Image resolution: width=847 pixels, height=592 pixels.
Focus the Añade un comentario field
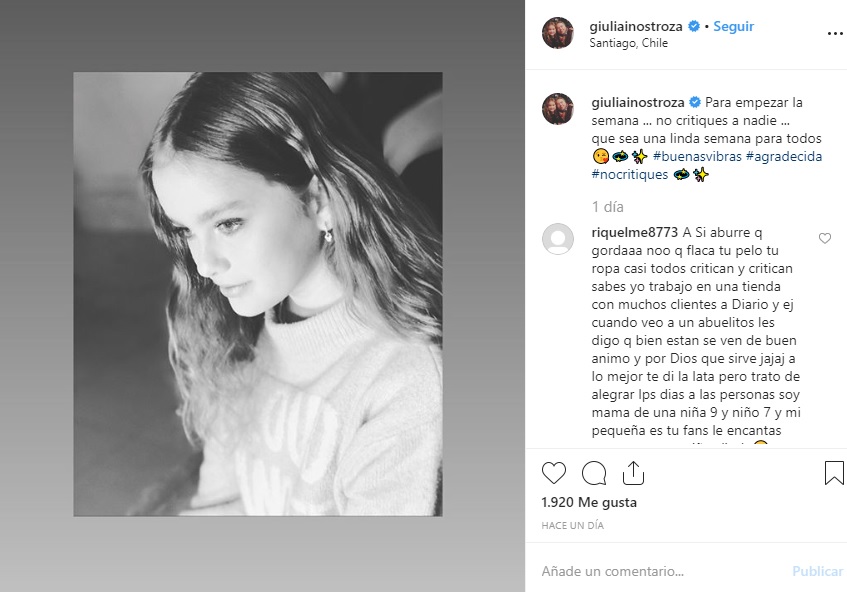pyautogui.click(x=650, y=572)
